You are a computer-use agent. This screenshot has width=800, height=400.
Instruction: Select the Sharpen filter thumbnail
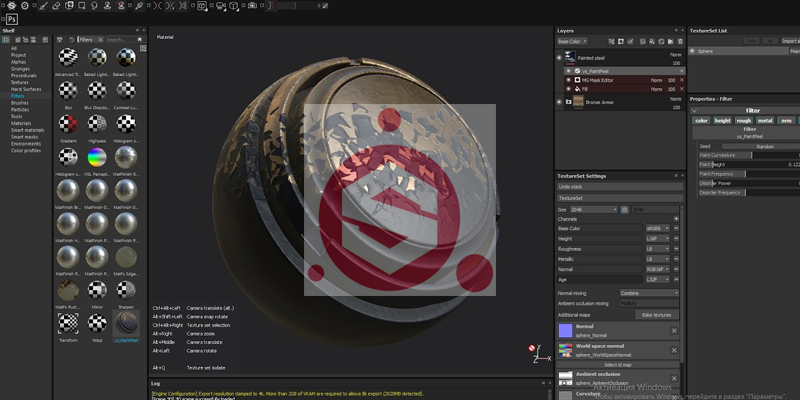(x=126, y=290)
